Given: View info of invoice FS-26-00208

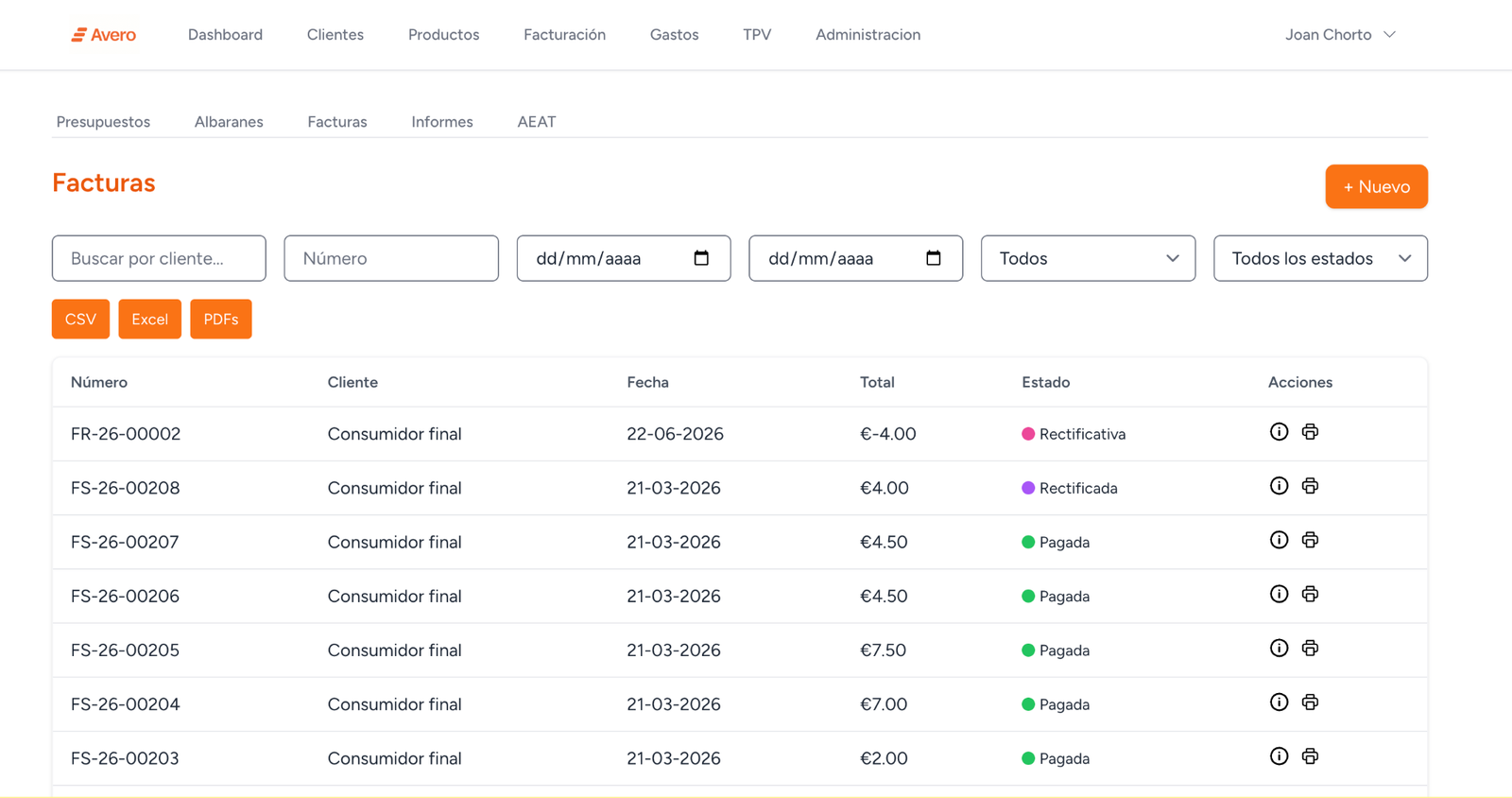Looking at the screenshot, I should (x=1279, y=486).
